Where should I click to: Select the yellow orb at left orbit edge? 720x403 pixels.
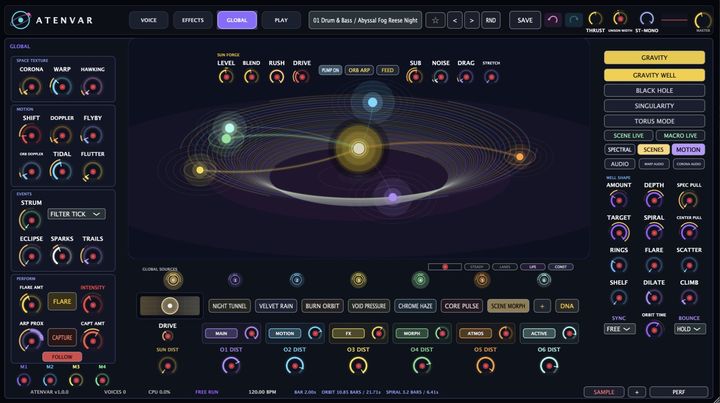click(200, 170)
